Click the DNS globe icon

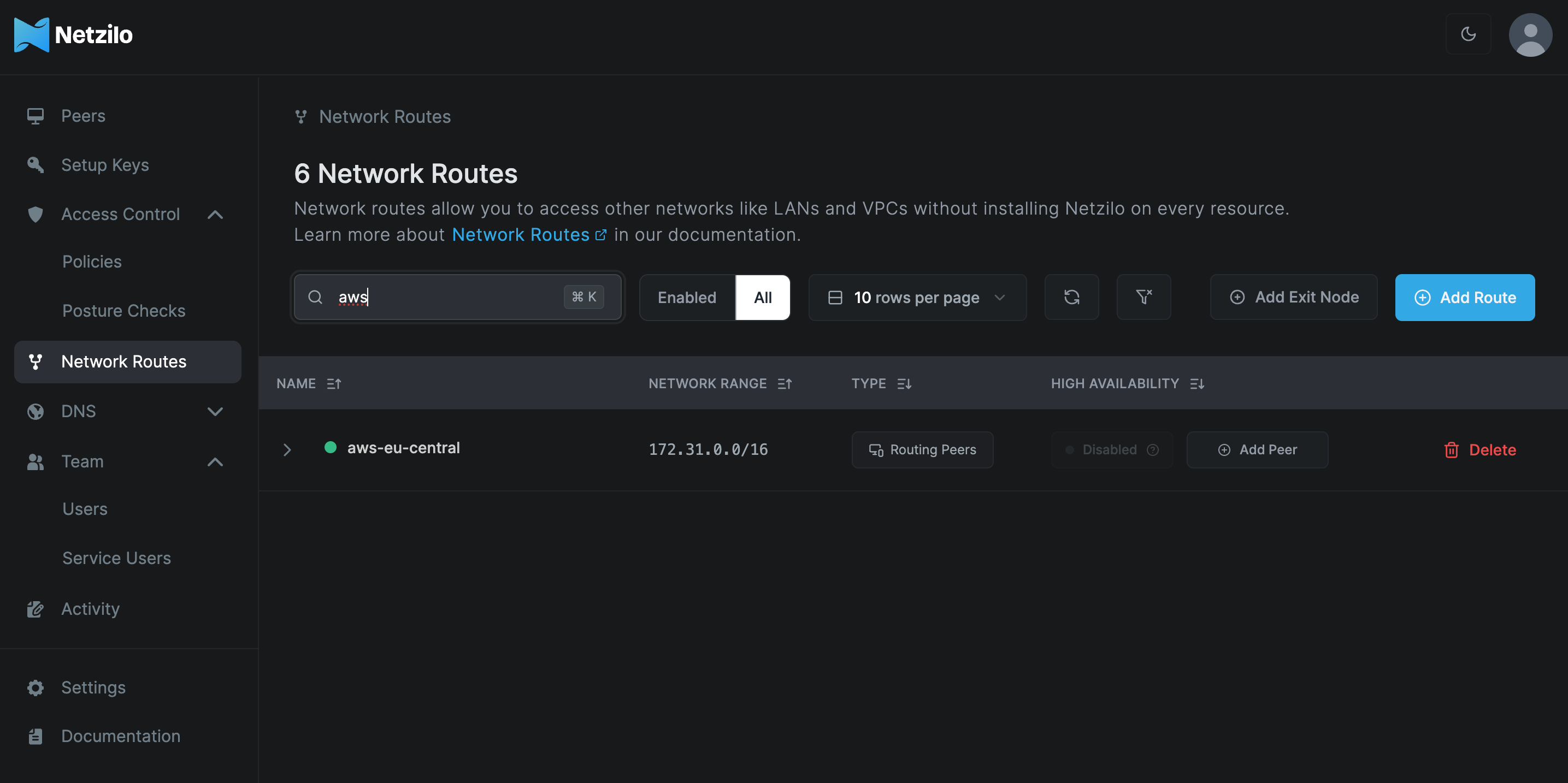pos(36,411)
